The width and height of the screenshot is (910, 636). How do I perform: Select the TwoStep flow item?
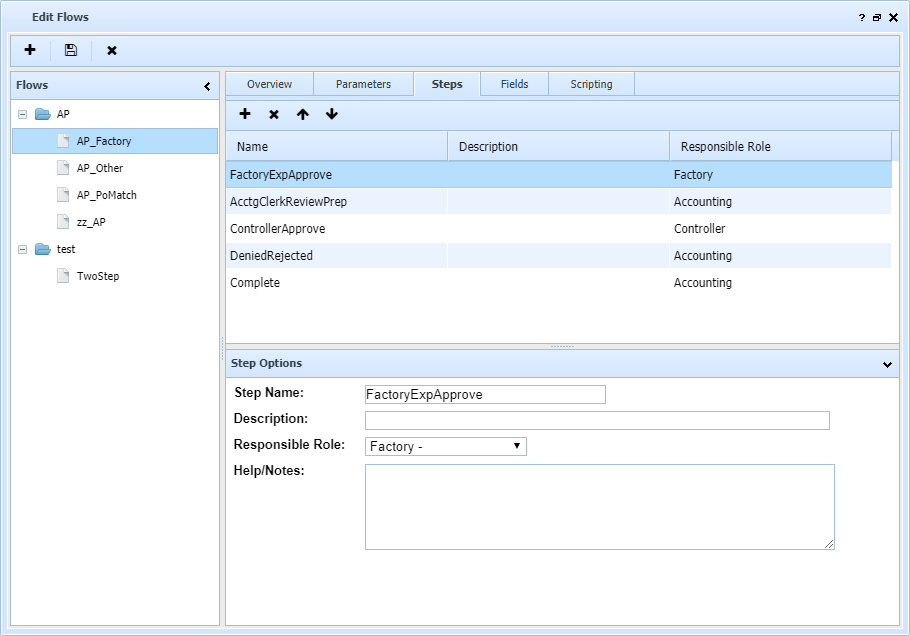[98, 276]
